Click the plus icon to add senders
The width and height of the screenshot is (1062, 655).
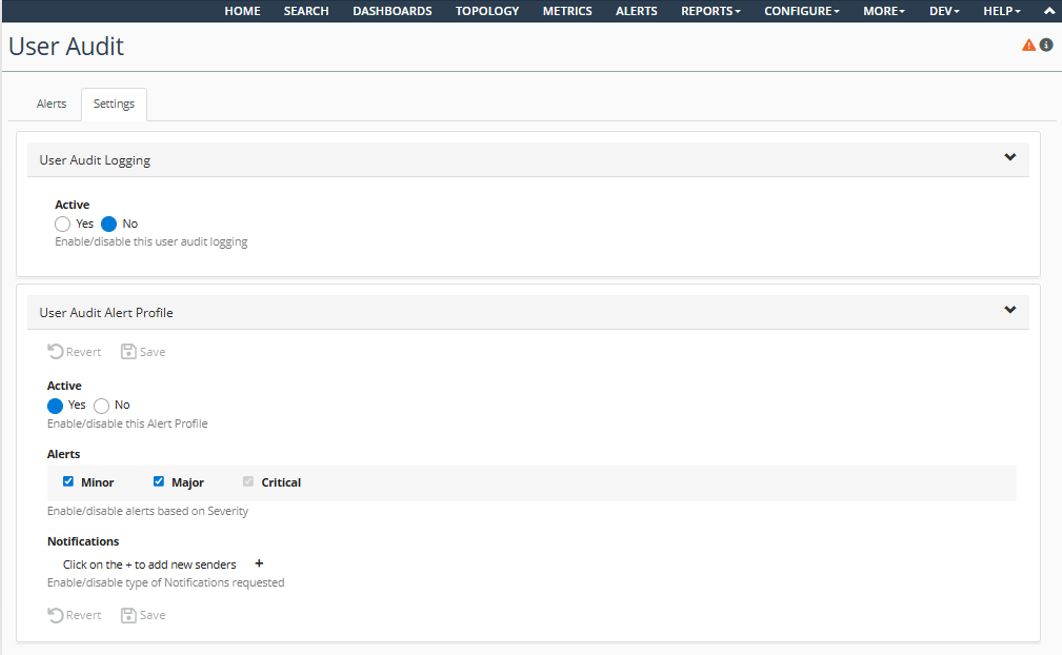pos(259,564)
